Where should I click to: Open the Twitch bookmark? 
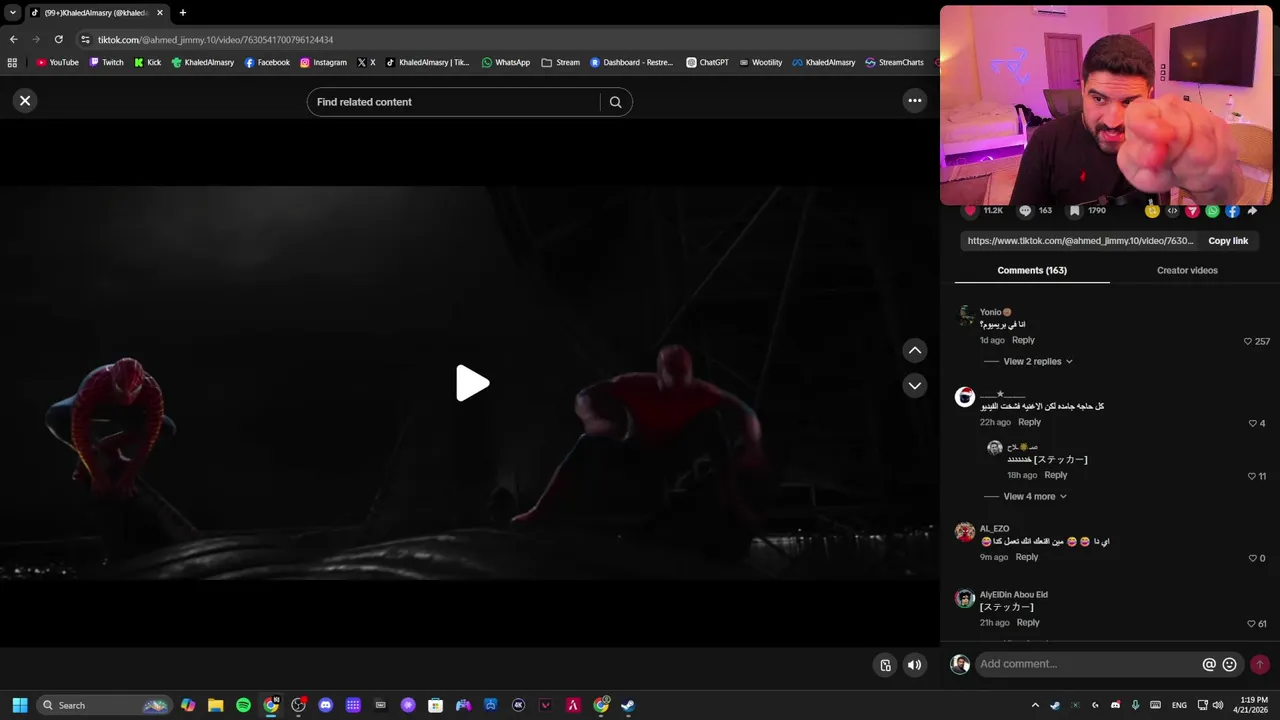(x=106, y=62)
